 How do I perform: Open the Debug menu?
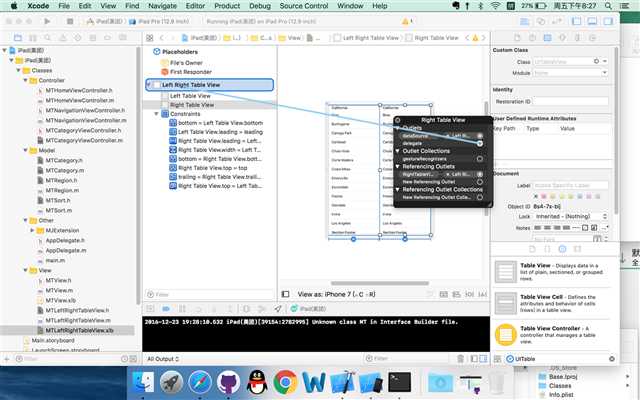point(260,6)
